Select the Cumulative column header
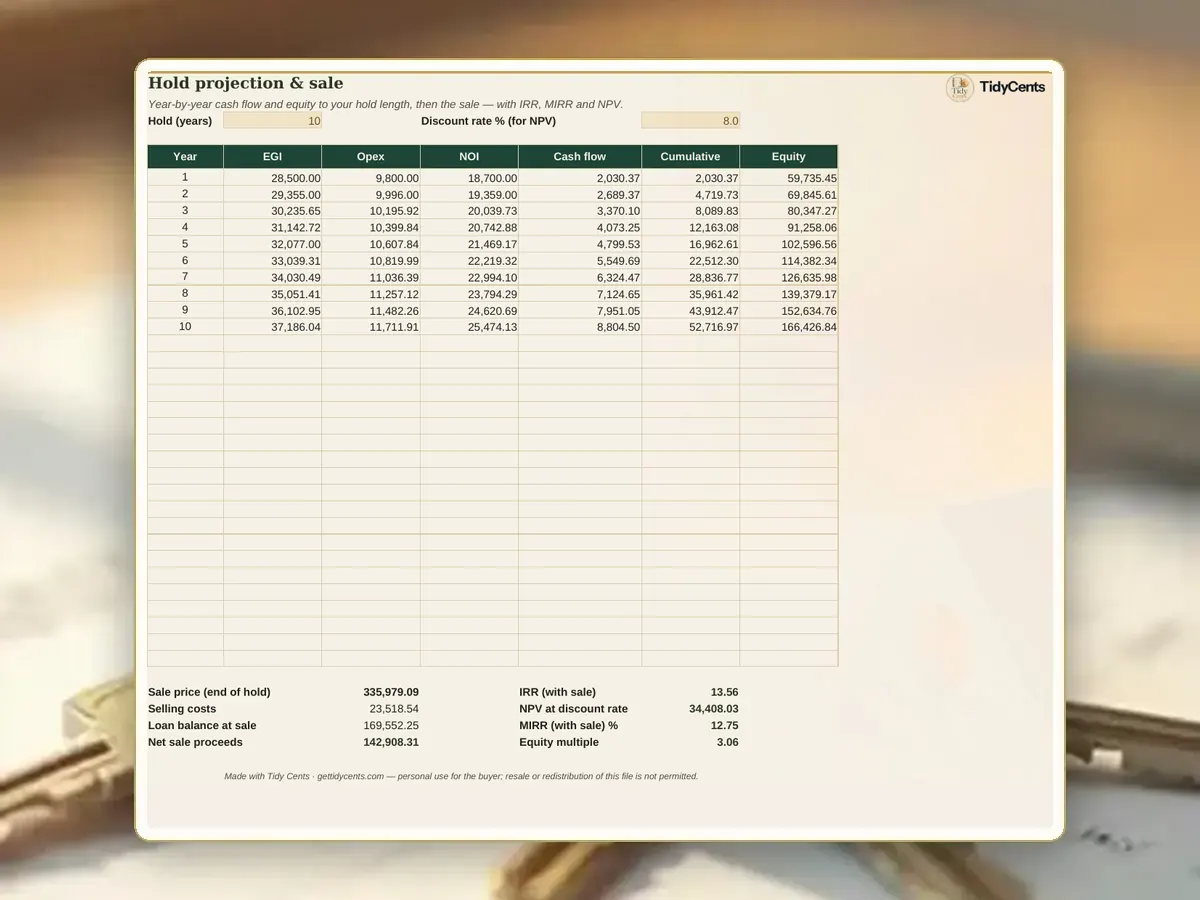This screenshot has height=900, width=1200. pyautogui.click(x=690, y=156)
